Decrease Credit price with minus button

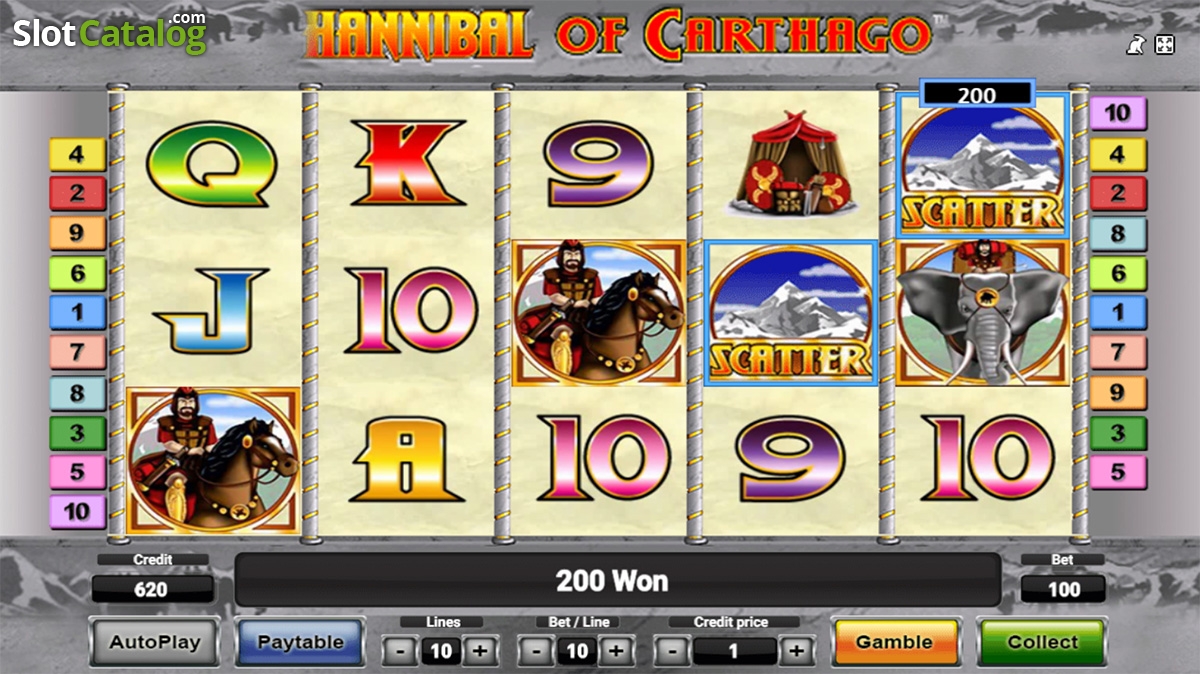(x=672, y=652)
